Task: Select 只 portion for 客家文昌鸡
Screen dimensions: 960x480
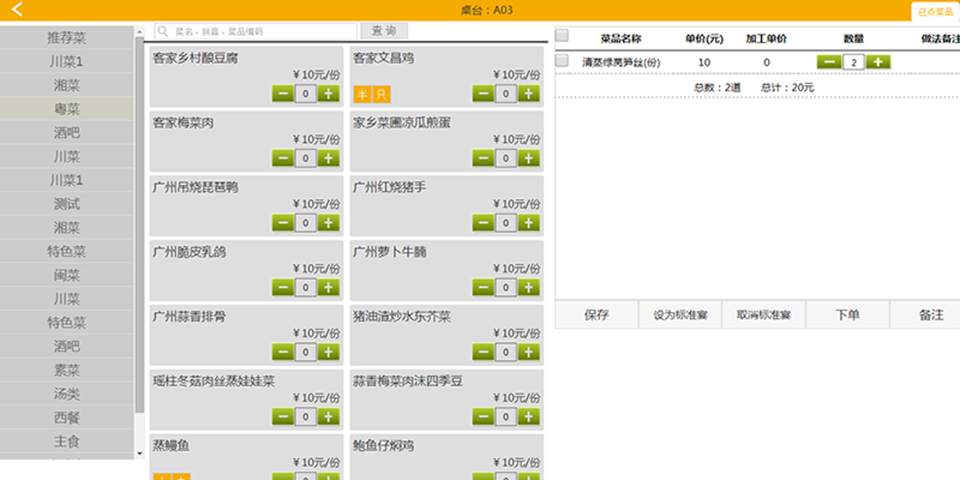Action: click(x=381, y=95)
